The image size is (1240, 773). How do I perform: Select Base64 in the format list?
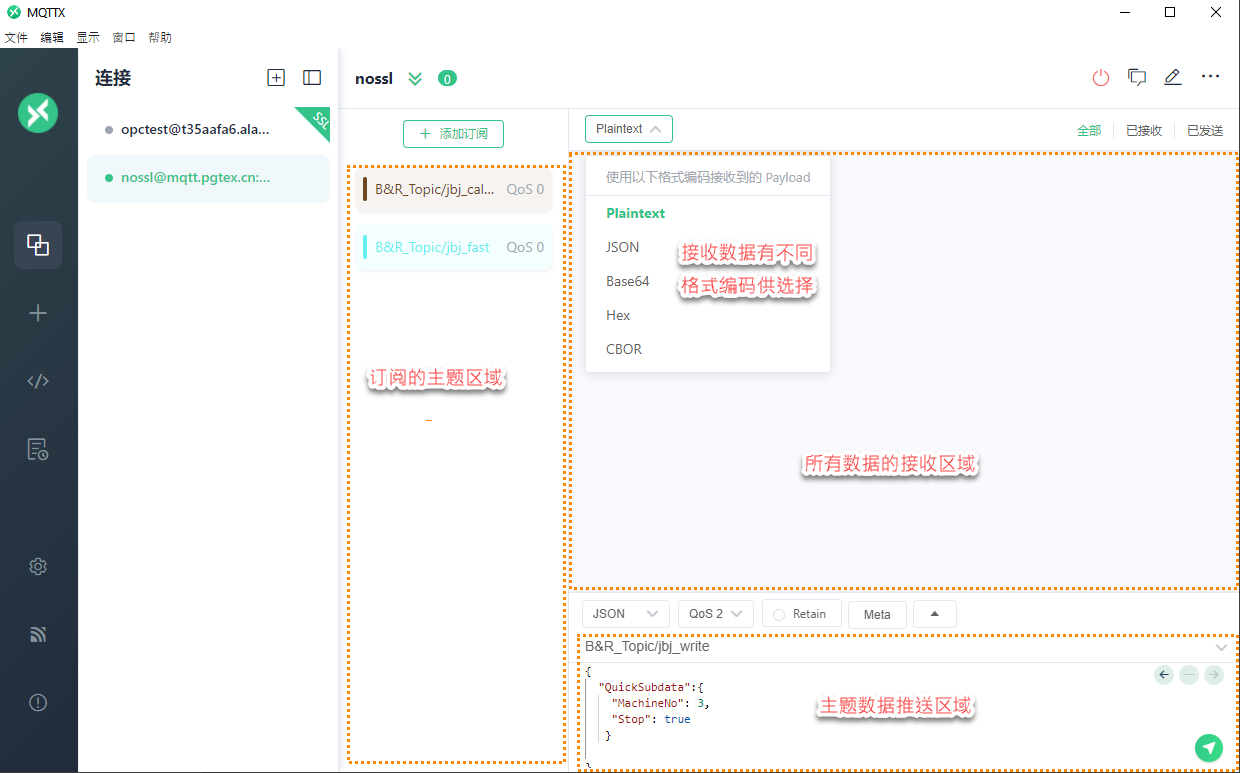627,281
